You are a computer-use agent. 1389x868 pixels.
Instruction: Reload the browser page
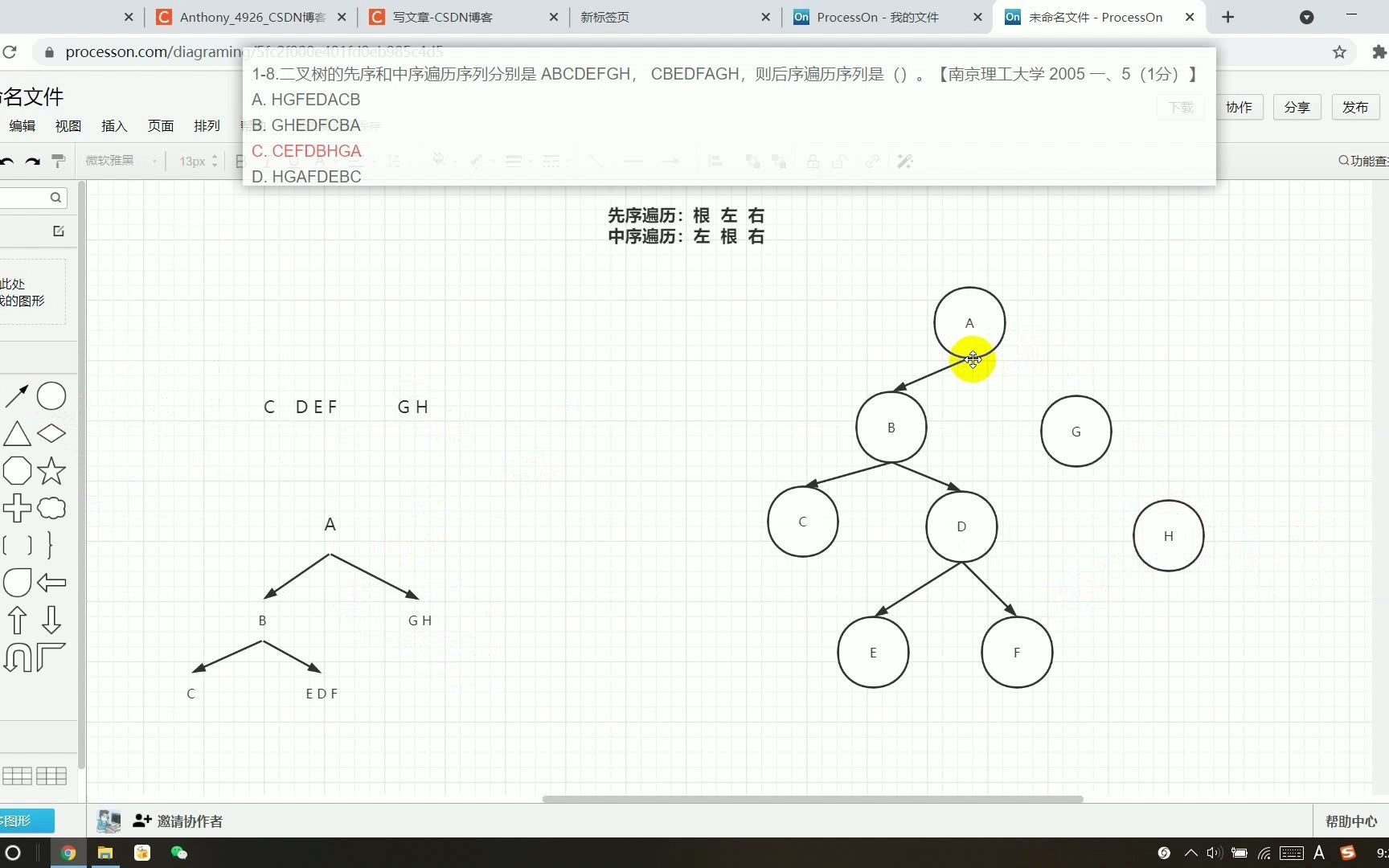pyautogui.click(x=10, y=52)
